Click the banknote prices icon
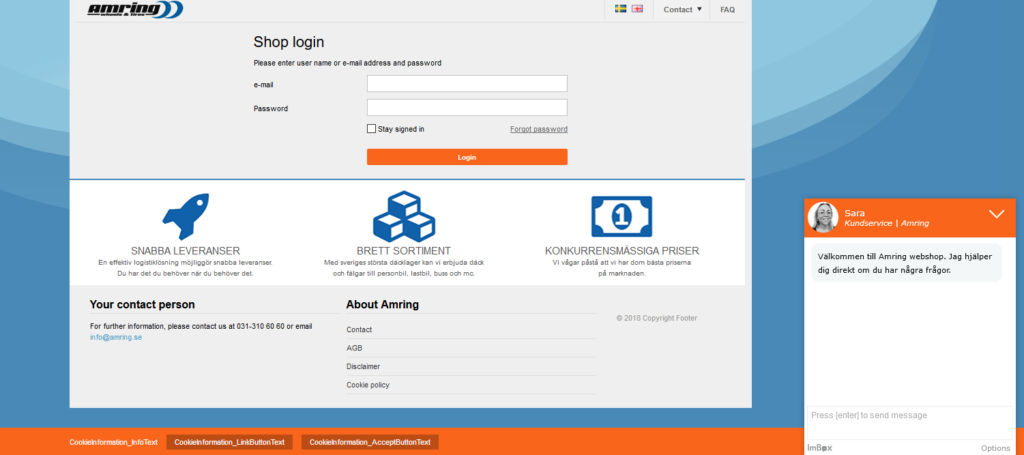 [x=621, y=217]
